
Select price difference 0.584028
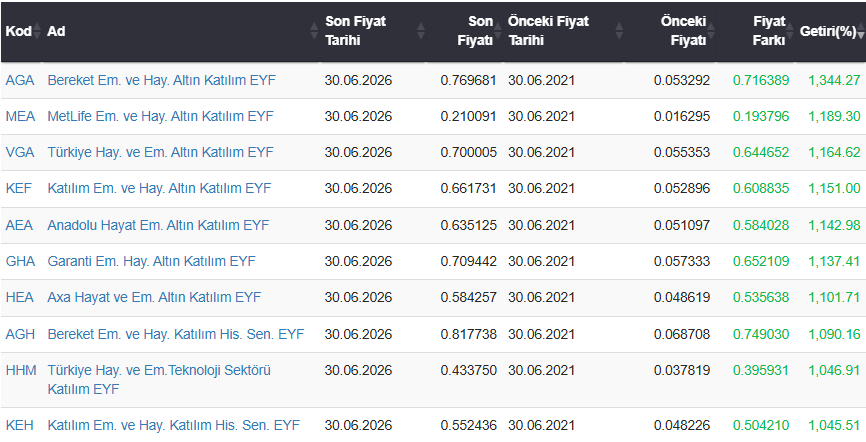[x=761, y=225]
